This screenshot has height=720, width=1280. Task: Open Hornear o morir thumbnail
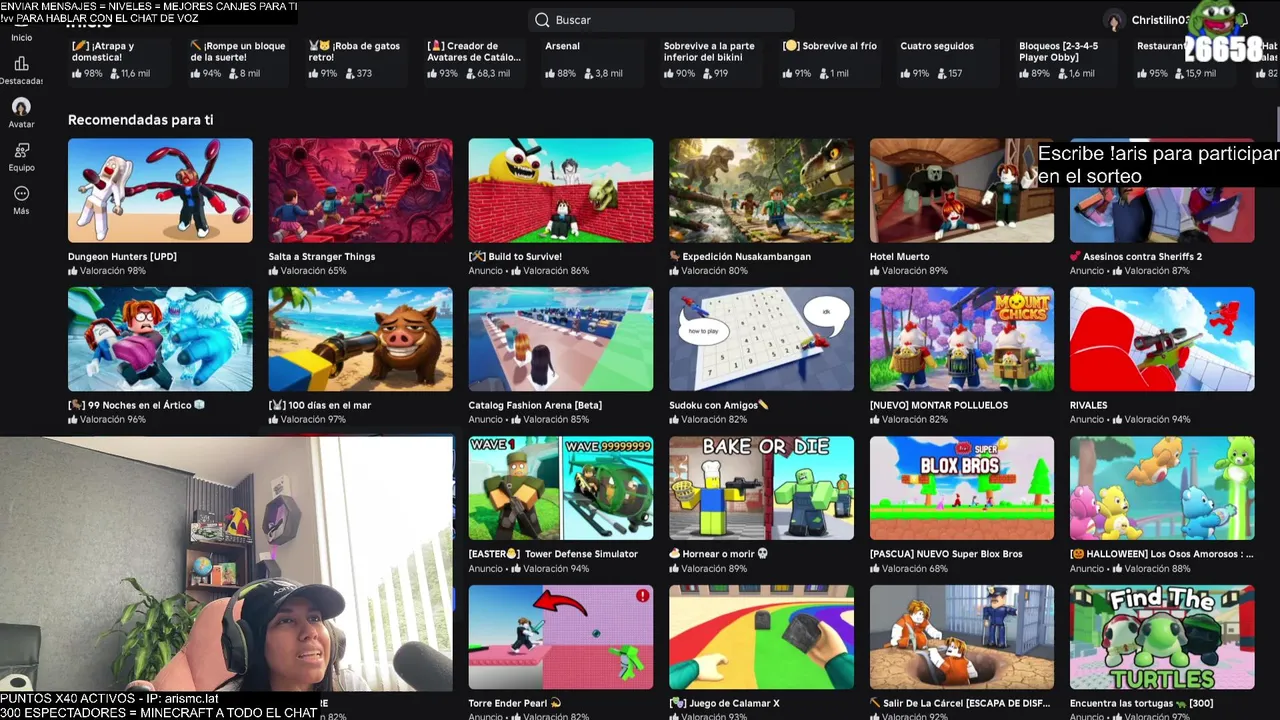tap(761, 488)
